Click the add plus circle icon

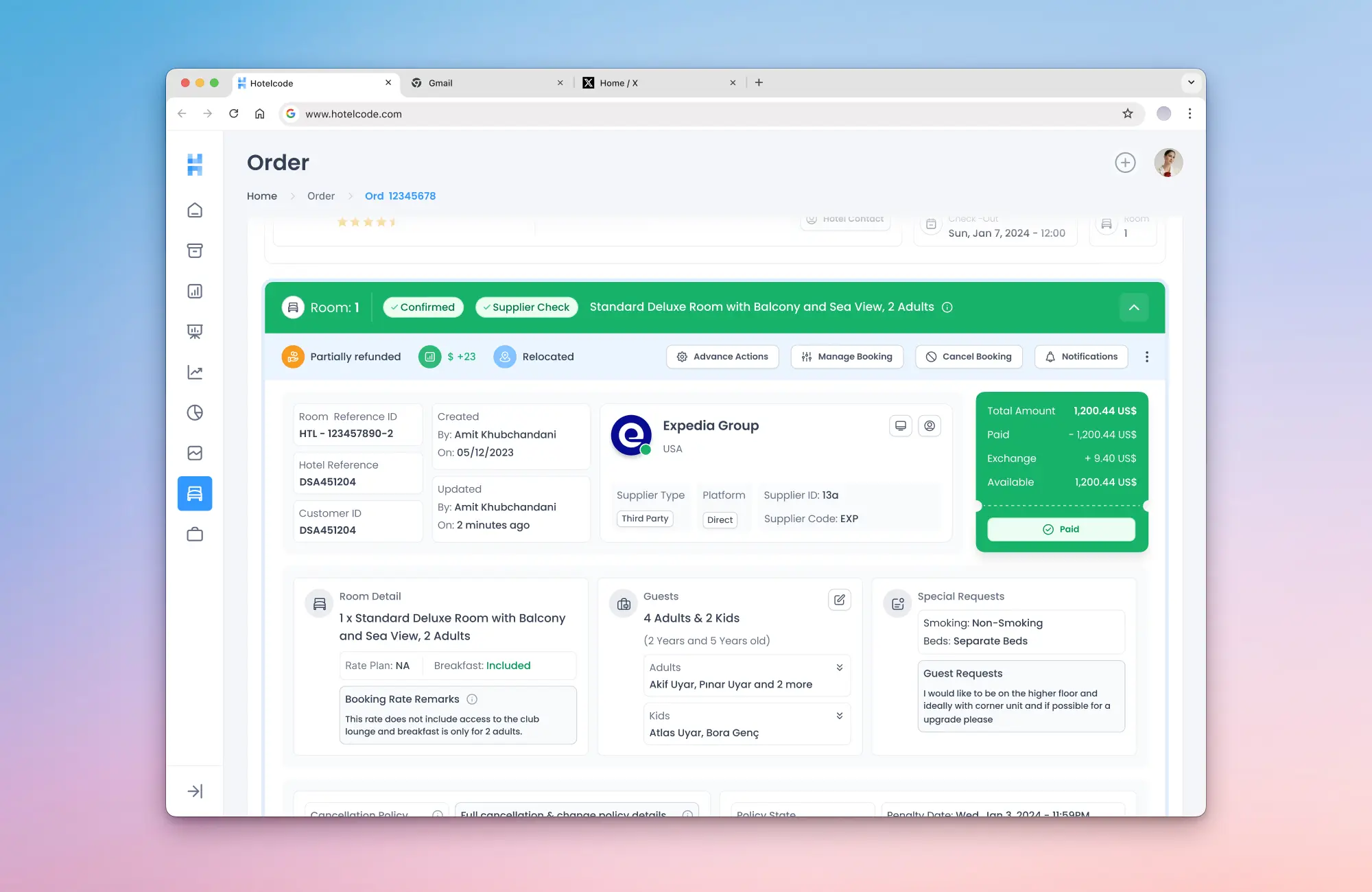pyautogui.click(x=1125, y=163)
